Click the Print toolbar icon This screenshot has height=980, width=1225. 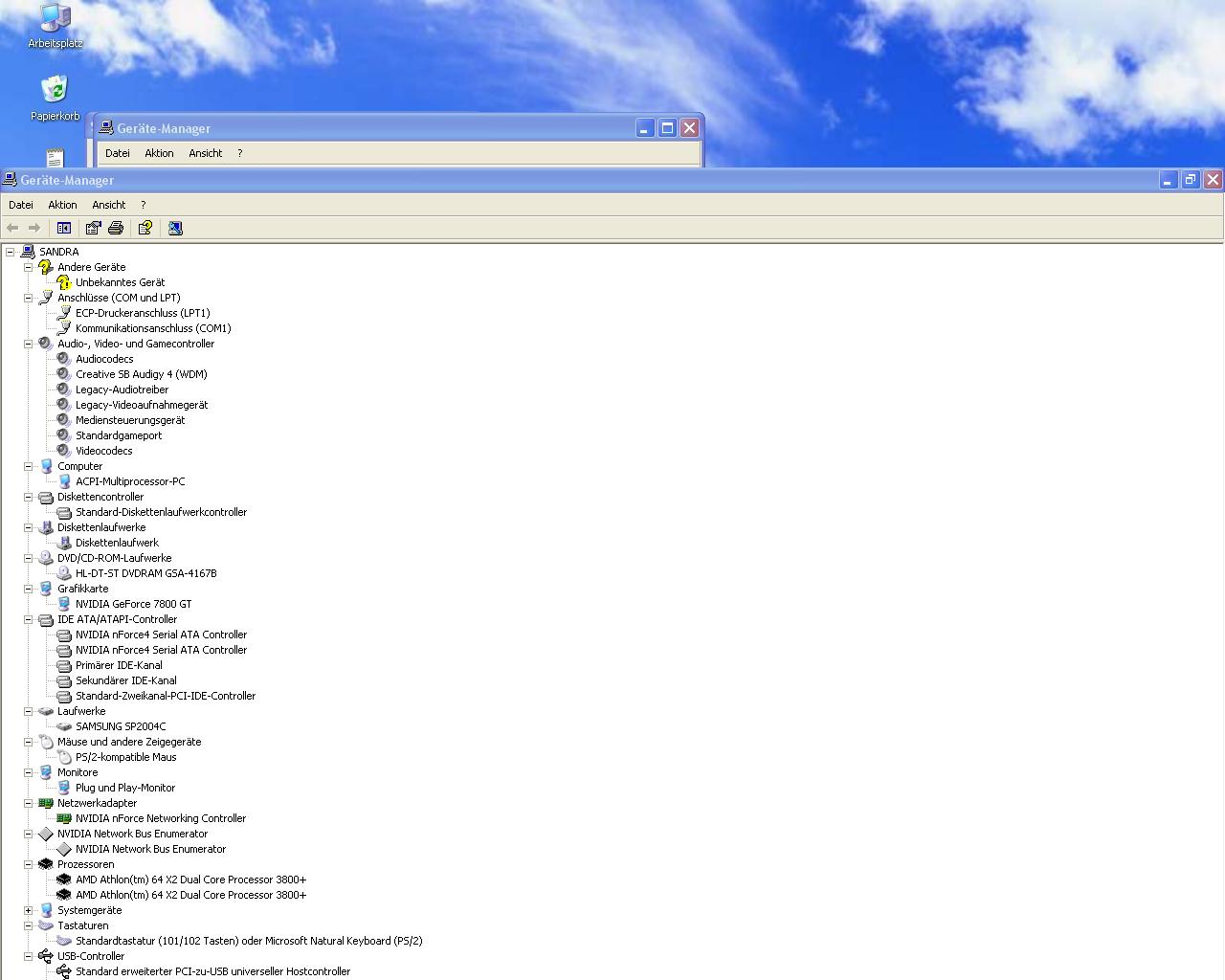(116, 228)
